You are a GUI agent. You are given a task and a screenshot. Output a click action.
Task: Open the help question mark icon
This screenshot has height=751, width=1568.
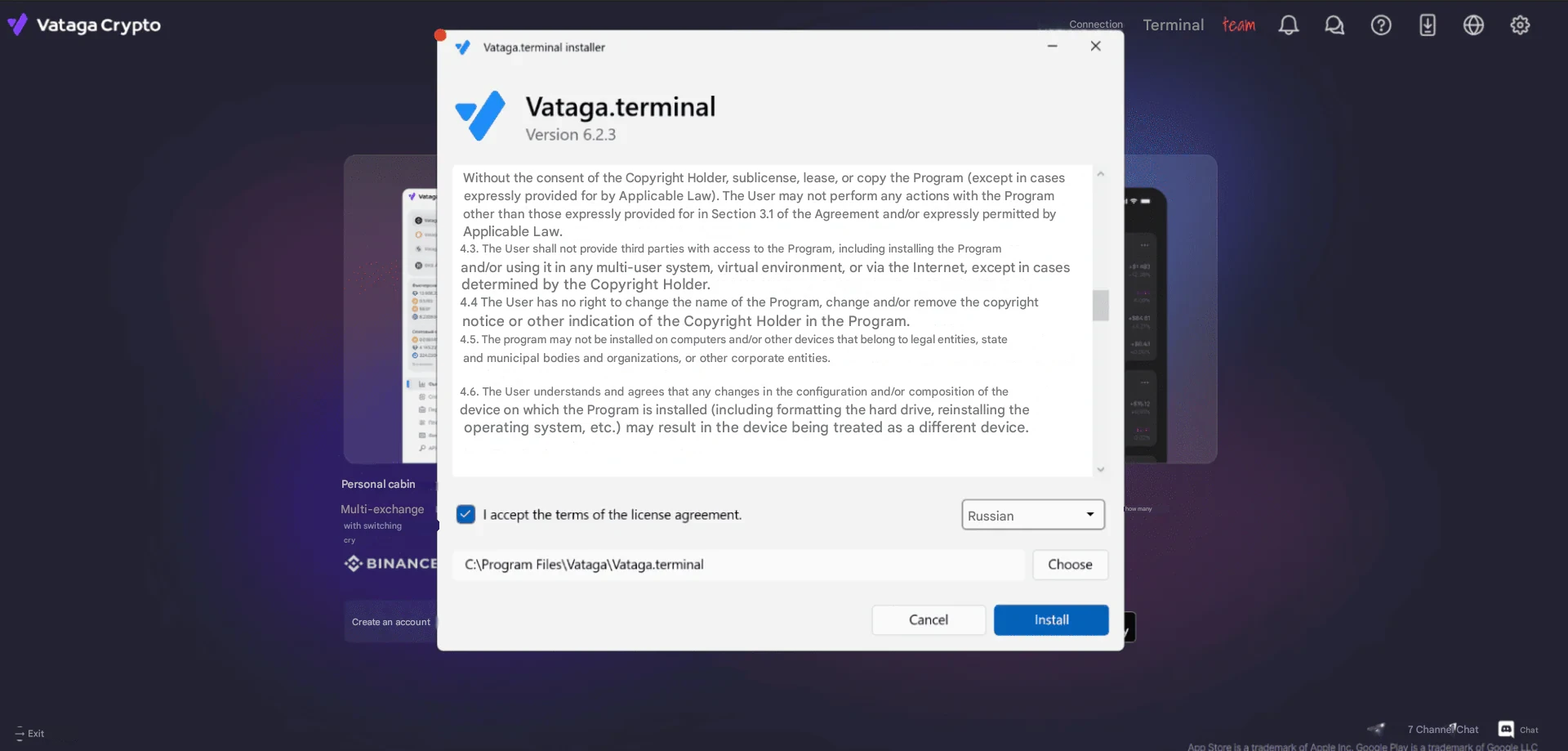(x=1381, y=25)
